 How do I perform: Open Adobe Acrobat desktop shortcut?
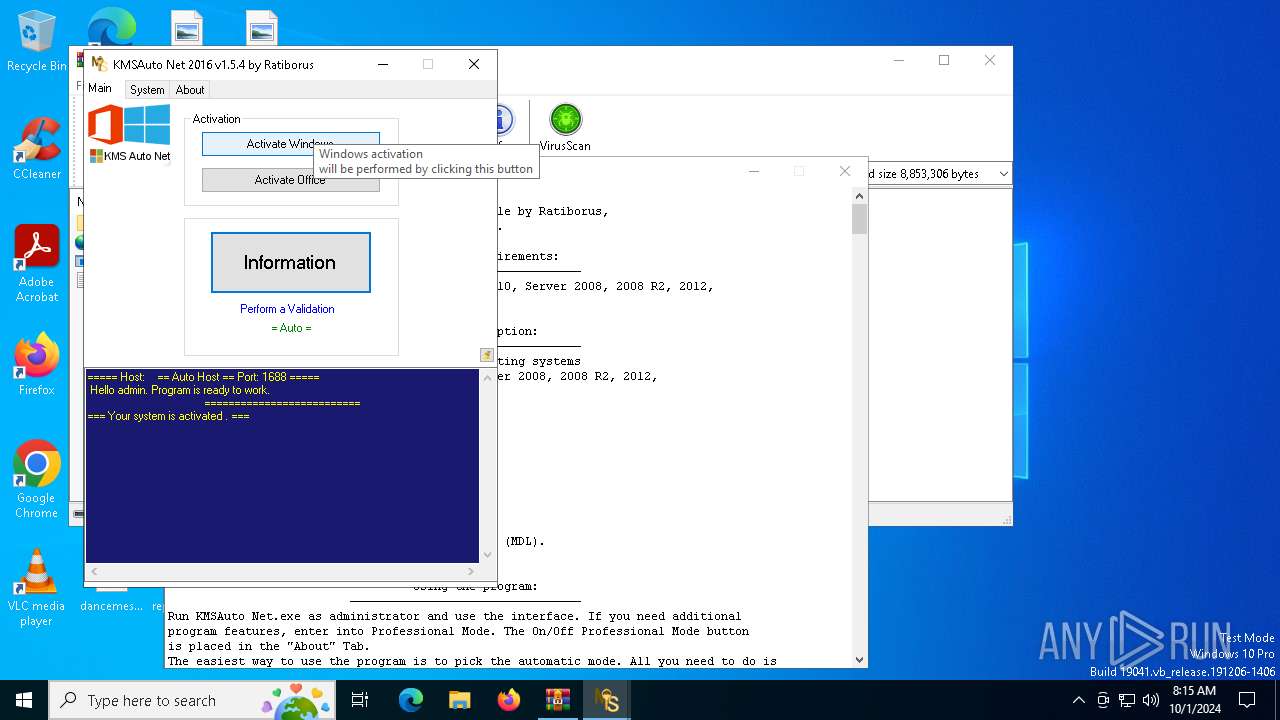pos(37,264)
